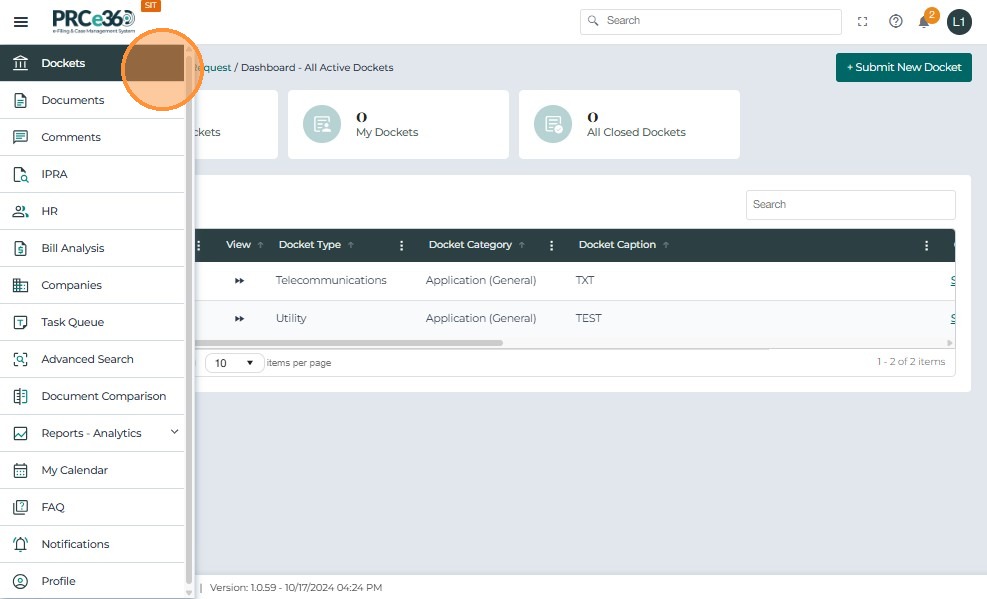
Task: Open the L1 user avatar
Action: 959,21
